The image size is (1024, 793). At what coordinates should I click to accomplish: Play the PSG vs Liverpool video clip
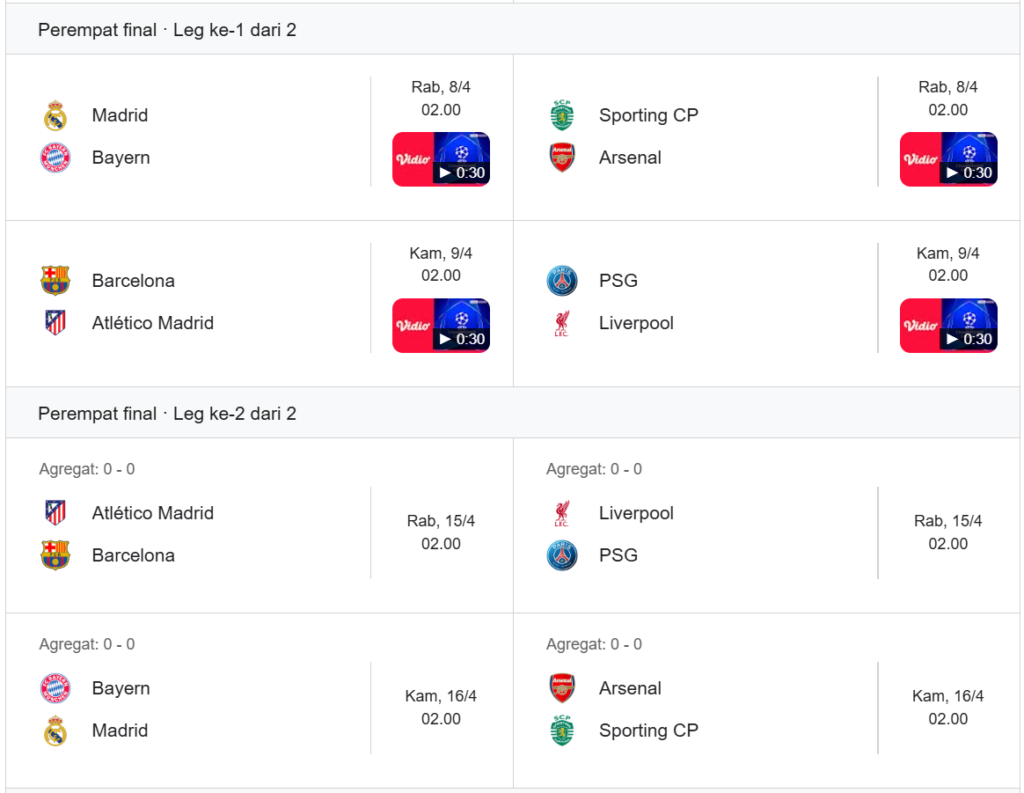click(x=948, y=325)
